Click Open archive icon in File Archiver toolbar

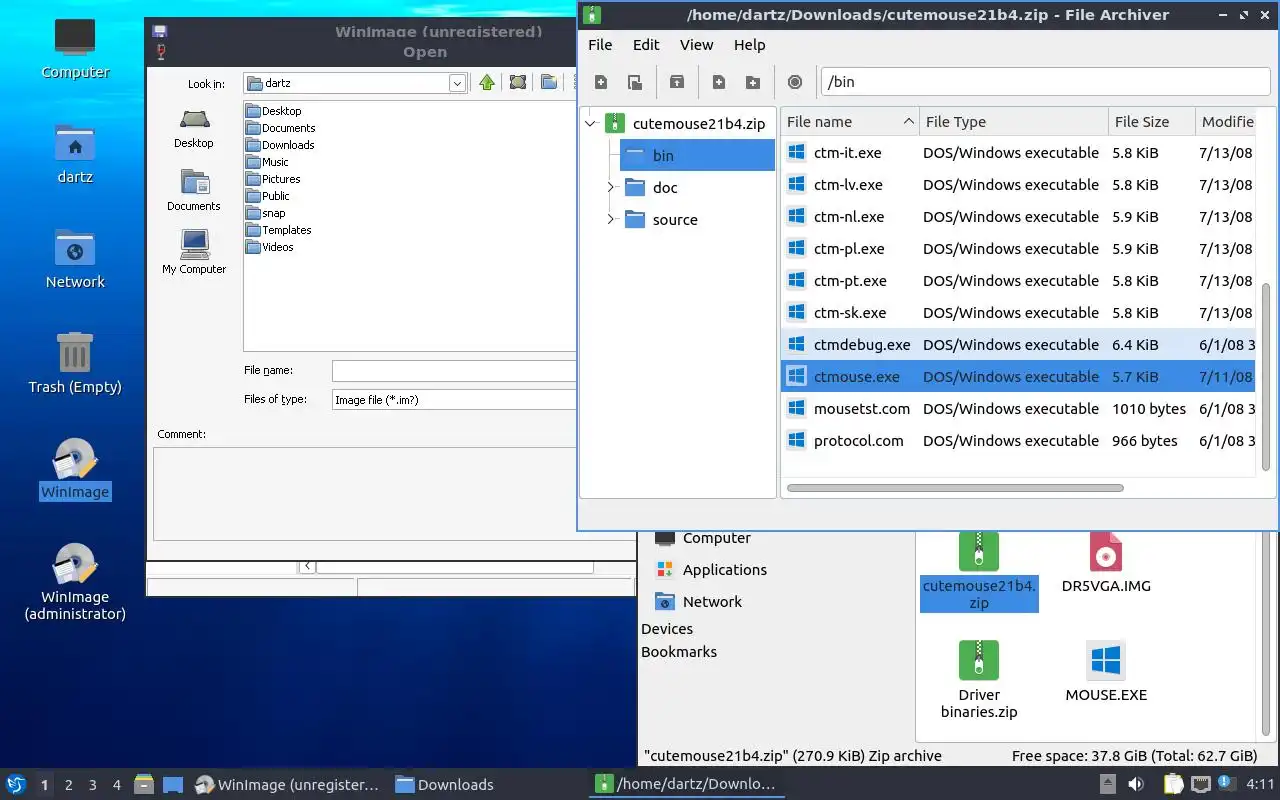(x=634, y=82)
